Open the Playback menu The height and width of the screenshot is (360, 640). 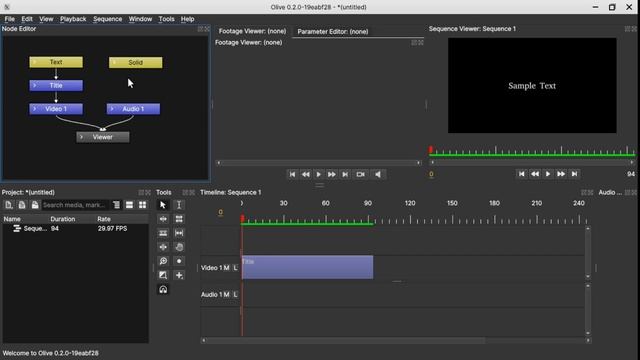click(x=73, y=19)
